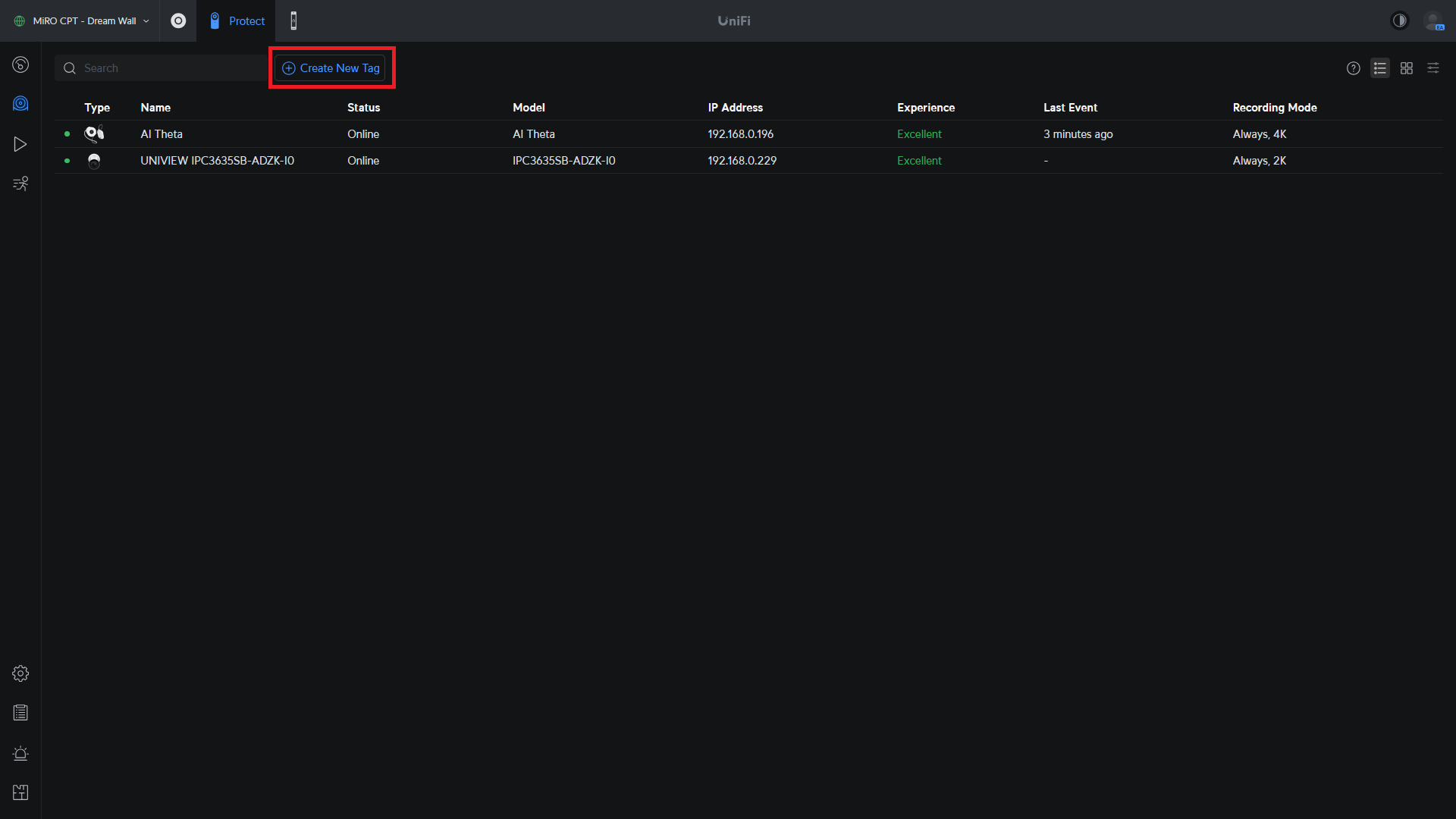
Task: Open the Detections sidebar icon
Action: [x=20, y=184]
